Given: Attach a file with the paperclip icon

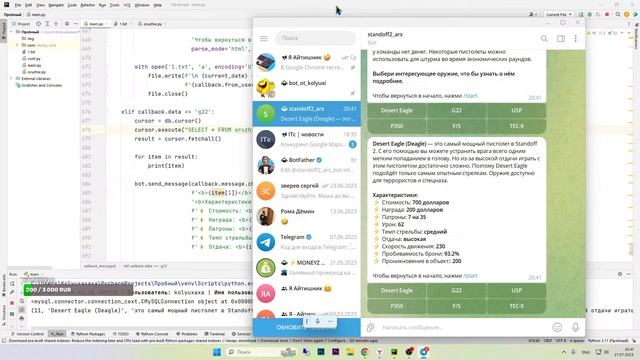Looking at the screenshot, I should click(370, 327).
